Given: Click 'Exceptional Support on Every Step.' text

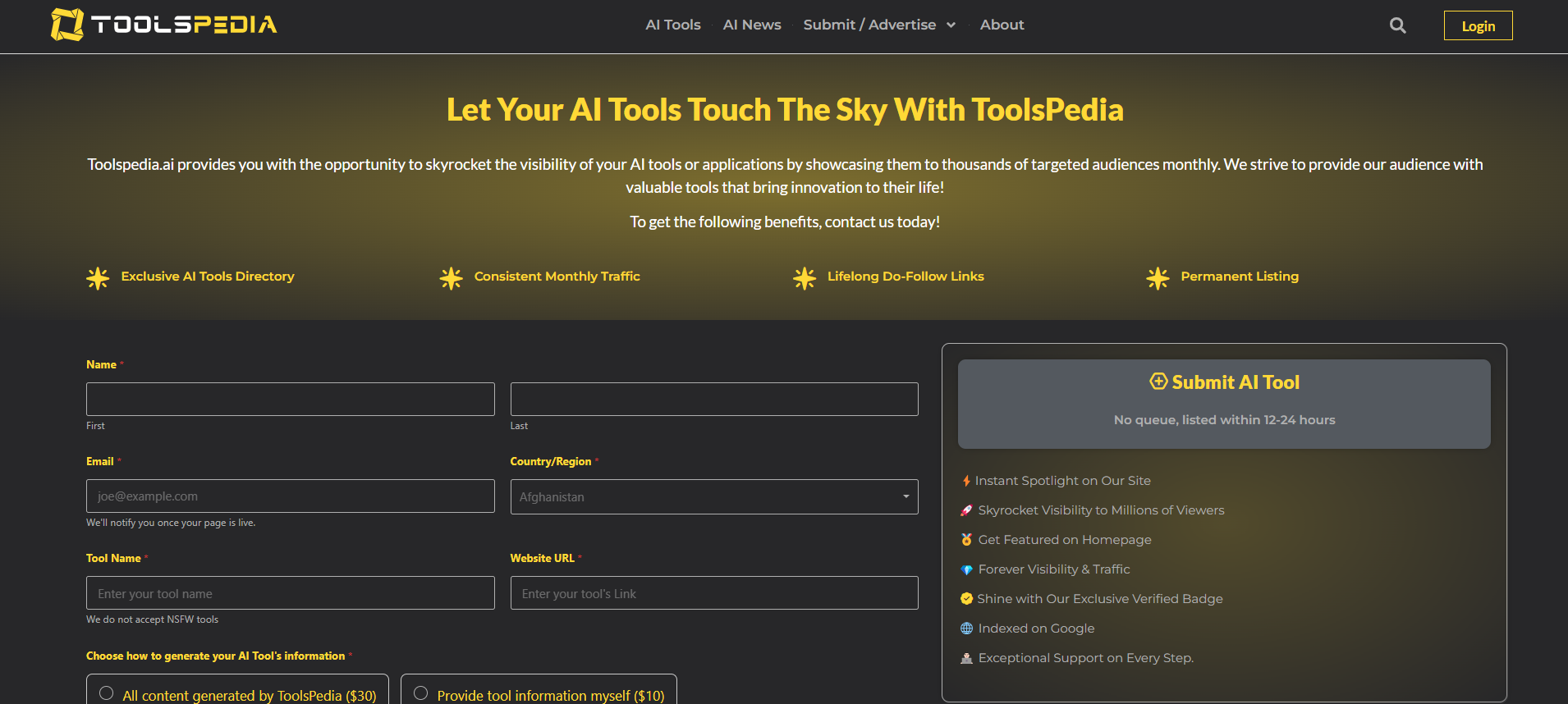Looking at the screenshot, I should tap(1086, 658).
